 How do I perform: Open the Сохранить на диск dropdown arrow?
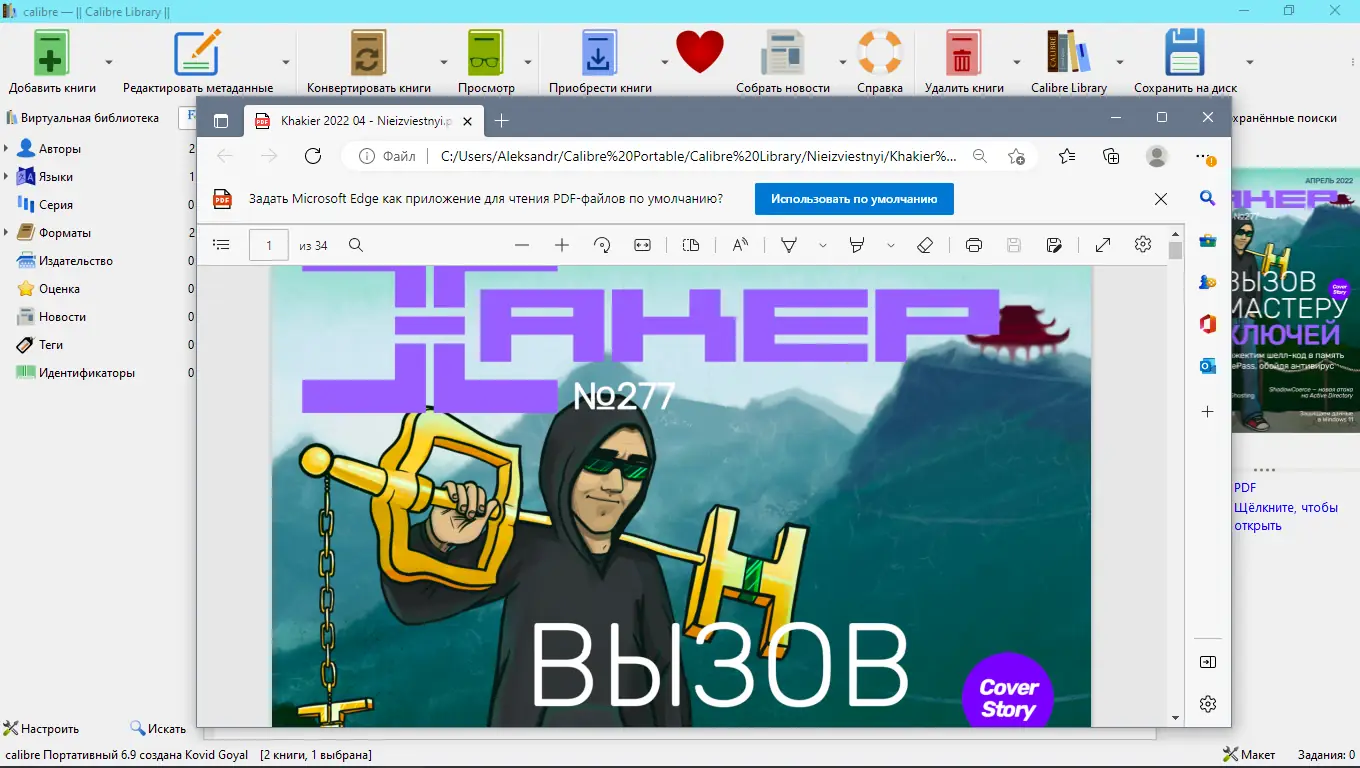coord(1249,60)
